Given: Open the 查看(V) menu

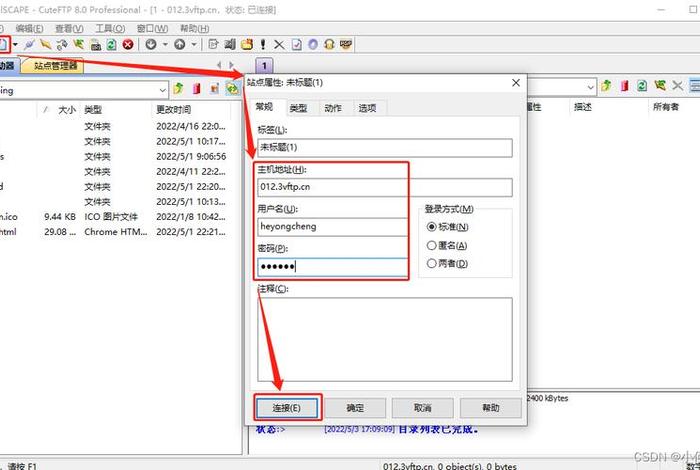Looking at the screenshot, I should (69, 29).
